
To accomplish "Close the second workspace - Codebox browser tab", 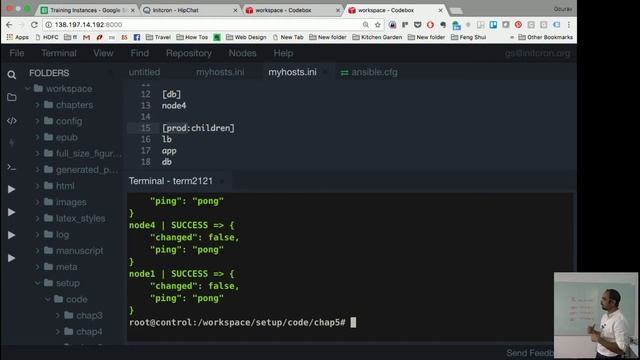I will (440, 10).
